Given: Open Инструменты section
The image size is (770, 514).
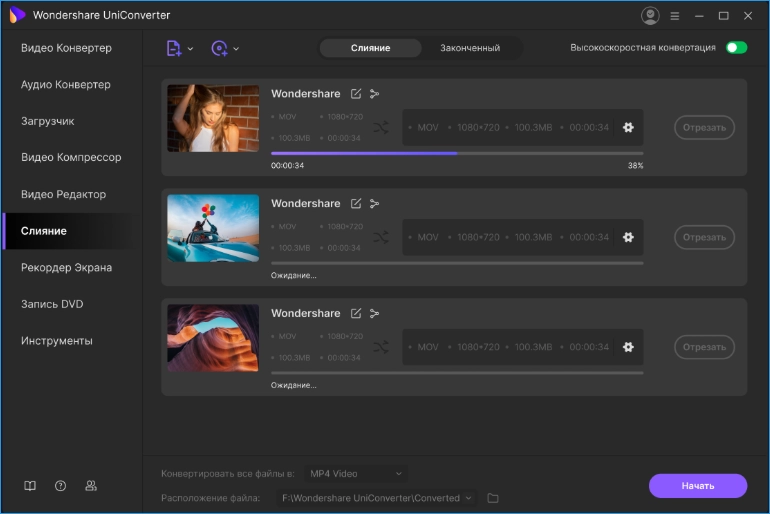Looking at the screenshot, I should 56,341.
